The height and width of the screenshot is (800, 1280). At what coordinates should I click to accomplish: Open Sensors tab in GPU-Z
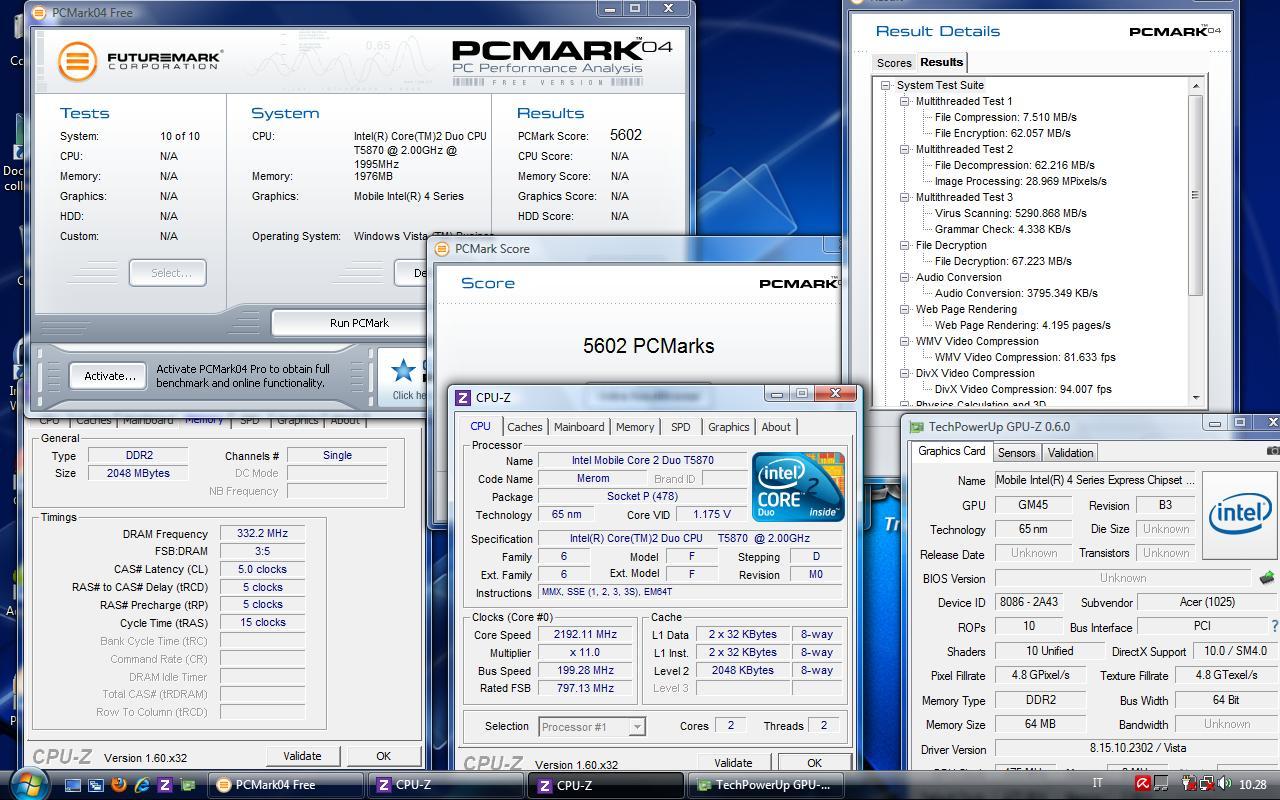pos(1017,453)
